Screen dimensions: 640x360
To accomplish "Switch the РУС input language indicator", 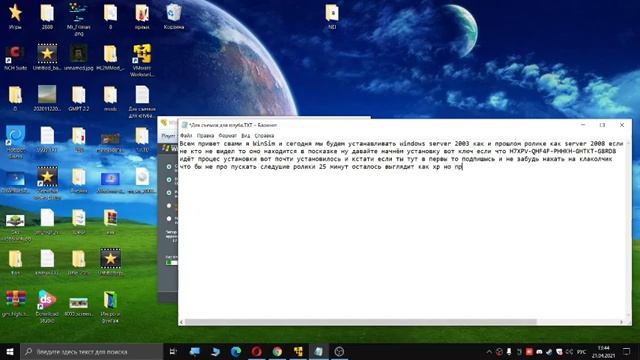I will tap(582, 351).
